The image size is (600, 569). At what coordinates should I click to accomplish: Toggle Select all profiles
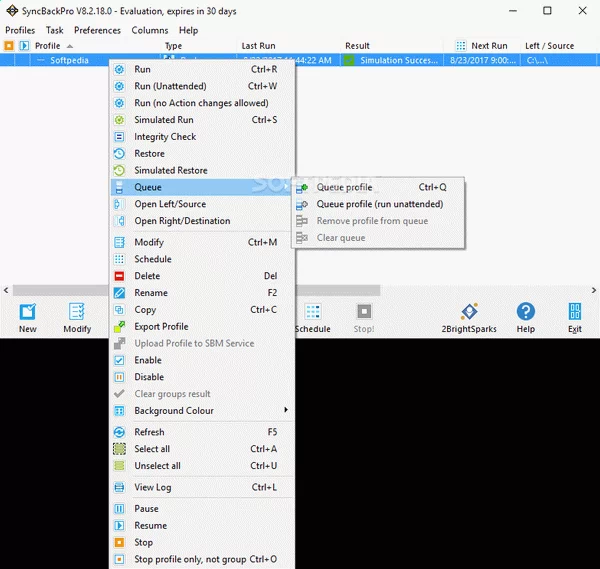[152, 449]
